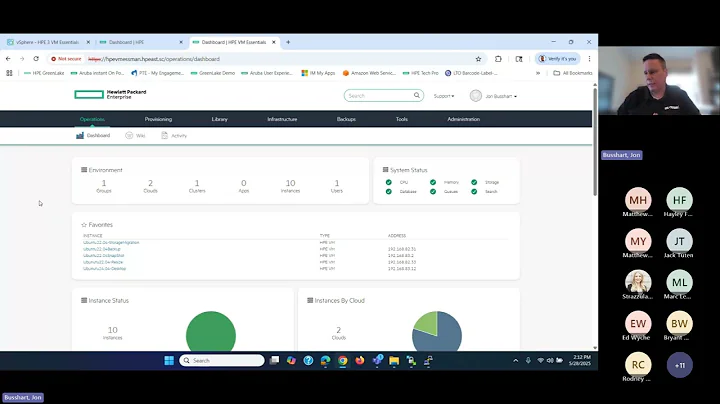This screenshot has height=404, width=720.
Task: Open the Windows Start menu
Action: coord(169,360)
